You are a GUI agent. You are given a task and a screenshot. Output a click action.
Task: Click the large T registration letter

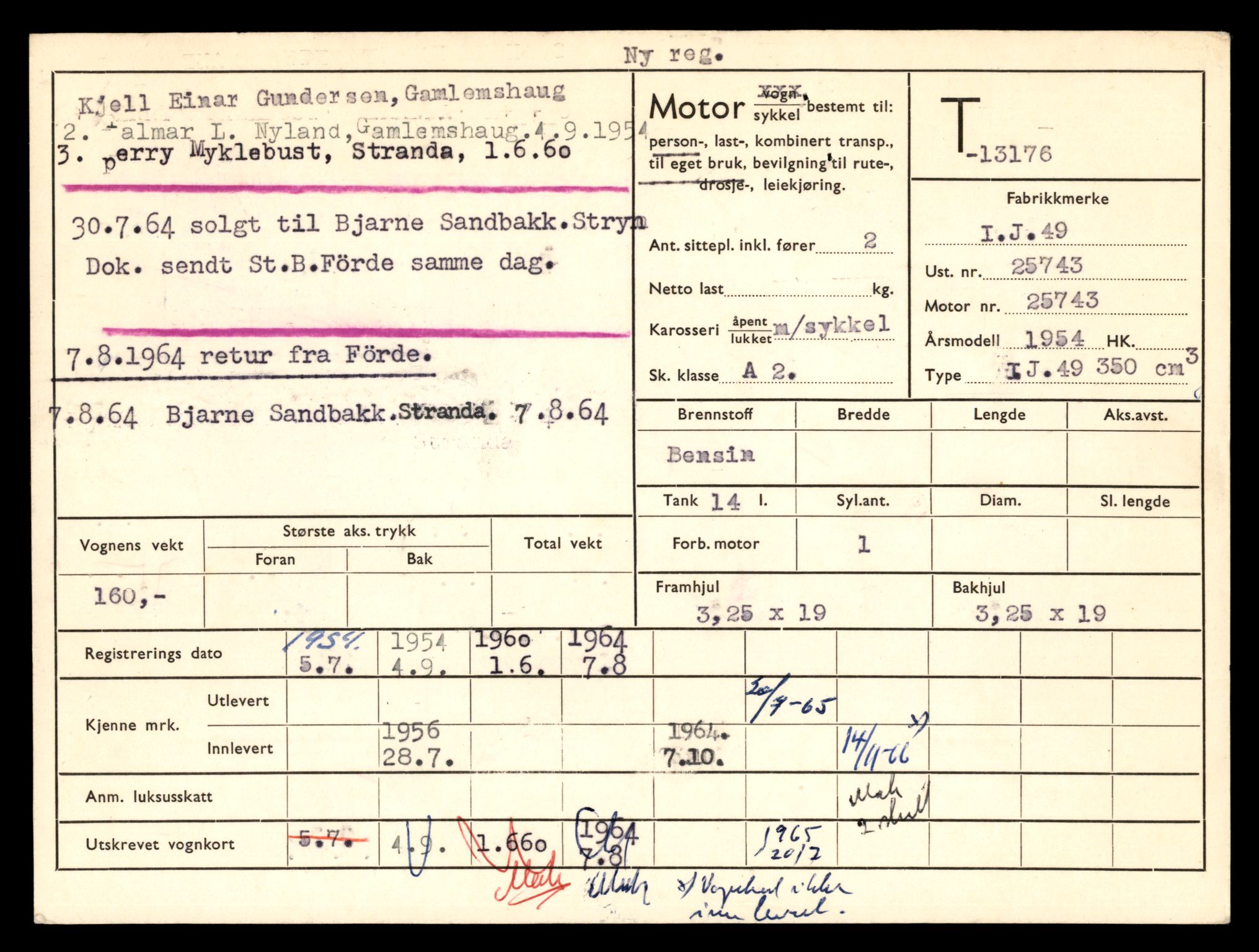[x=960, y=125]
